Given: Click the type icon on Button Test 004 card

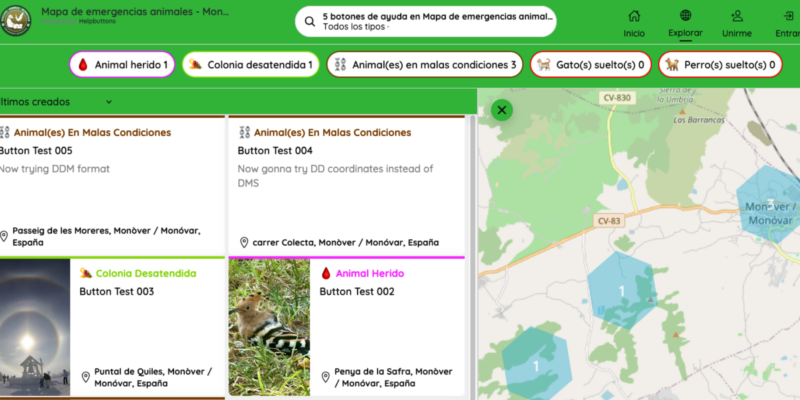Looking at the screenshot, I should point(244,133).
